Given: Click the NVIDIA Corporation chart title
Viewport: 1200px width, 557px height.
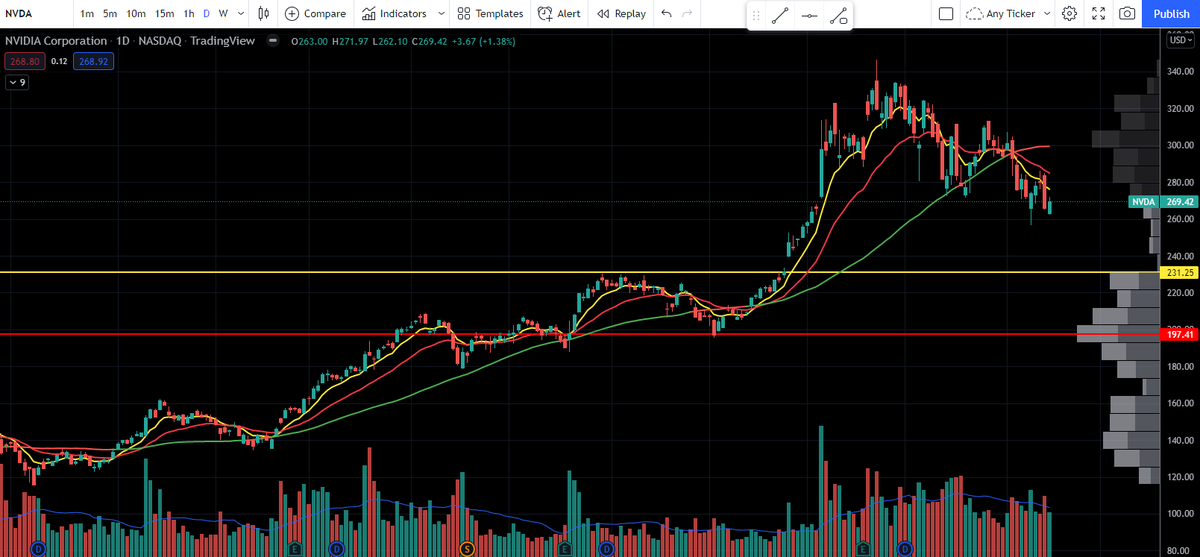Looking at the screenshot, I should [x=56, y=41].
